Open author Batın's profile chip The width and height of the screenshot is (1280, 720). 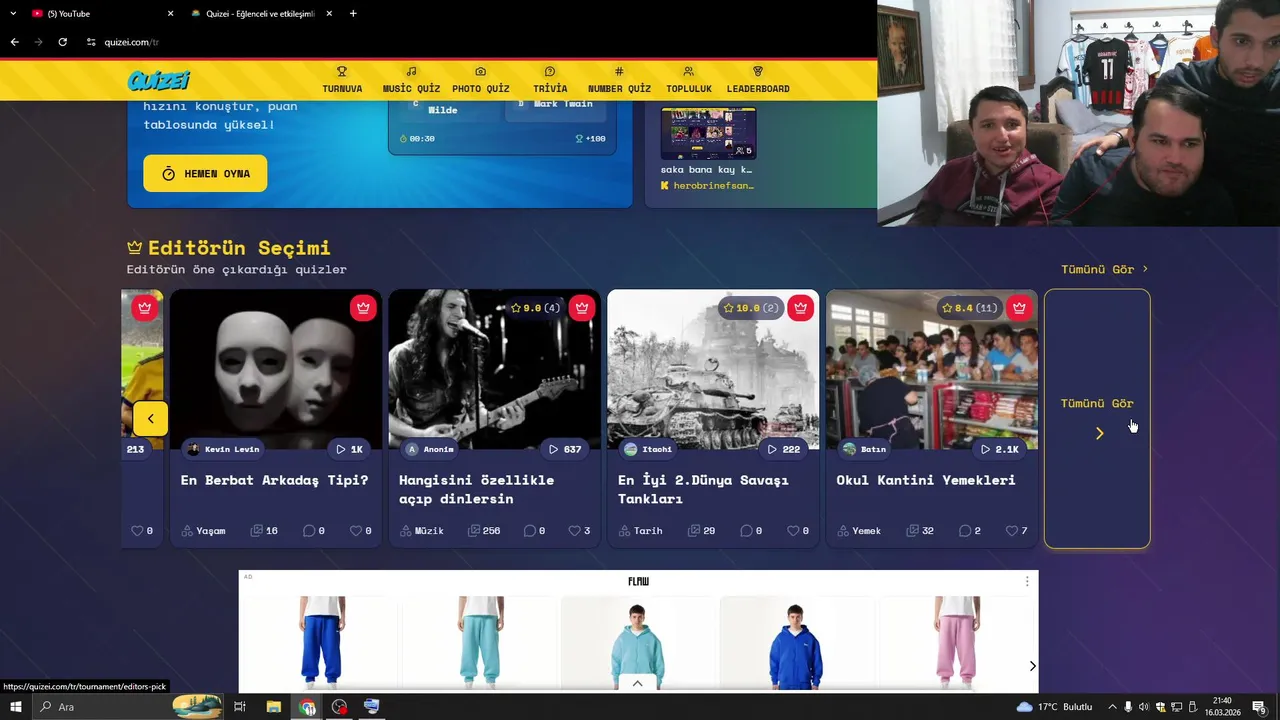click(865, 449)
